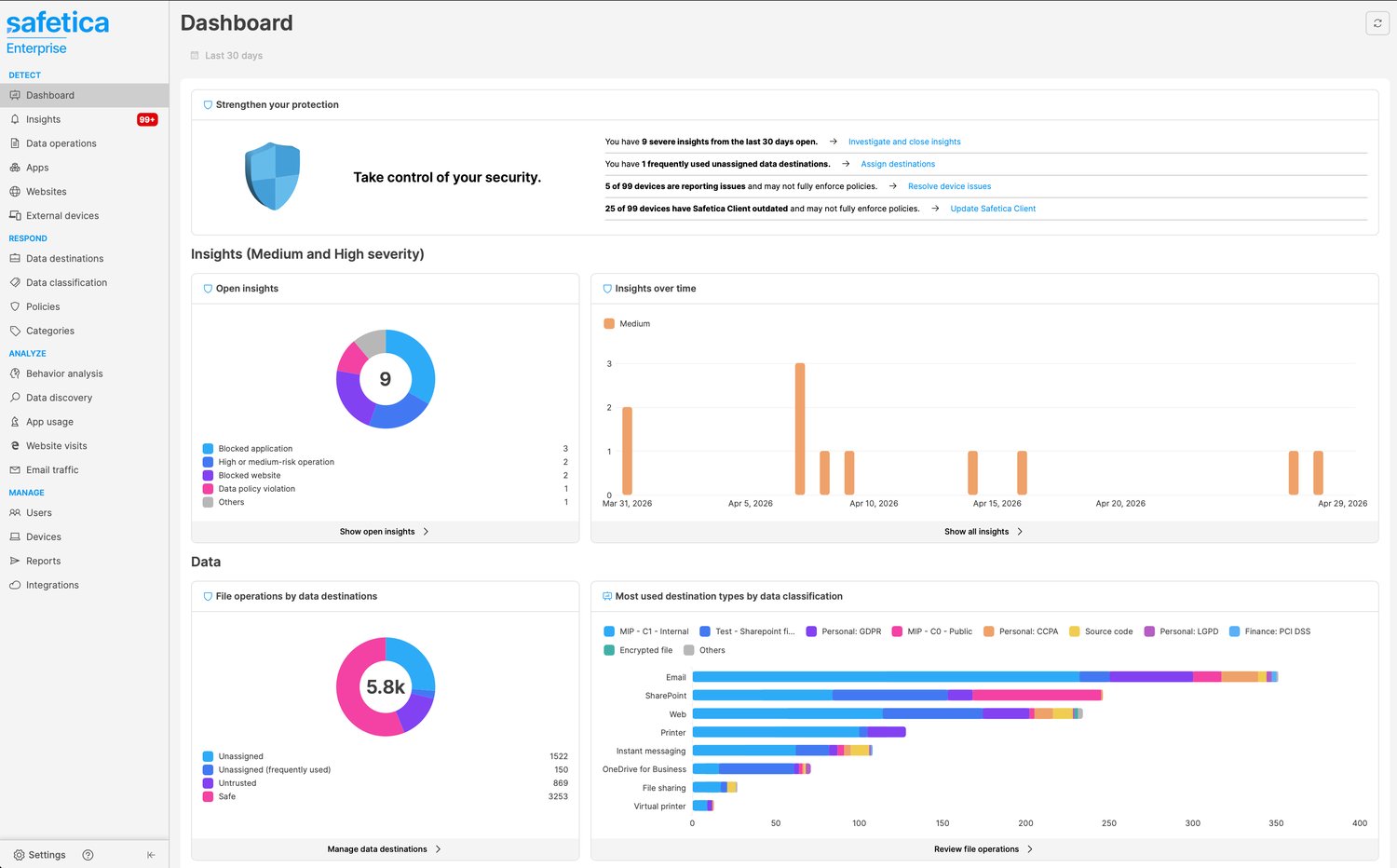The image size is (1397, 868).
Task: Click Resolve device issues link
Action: pos(949,186)
